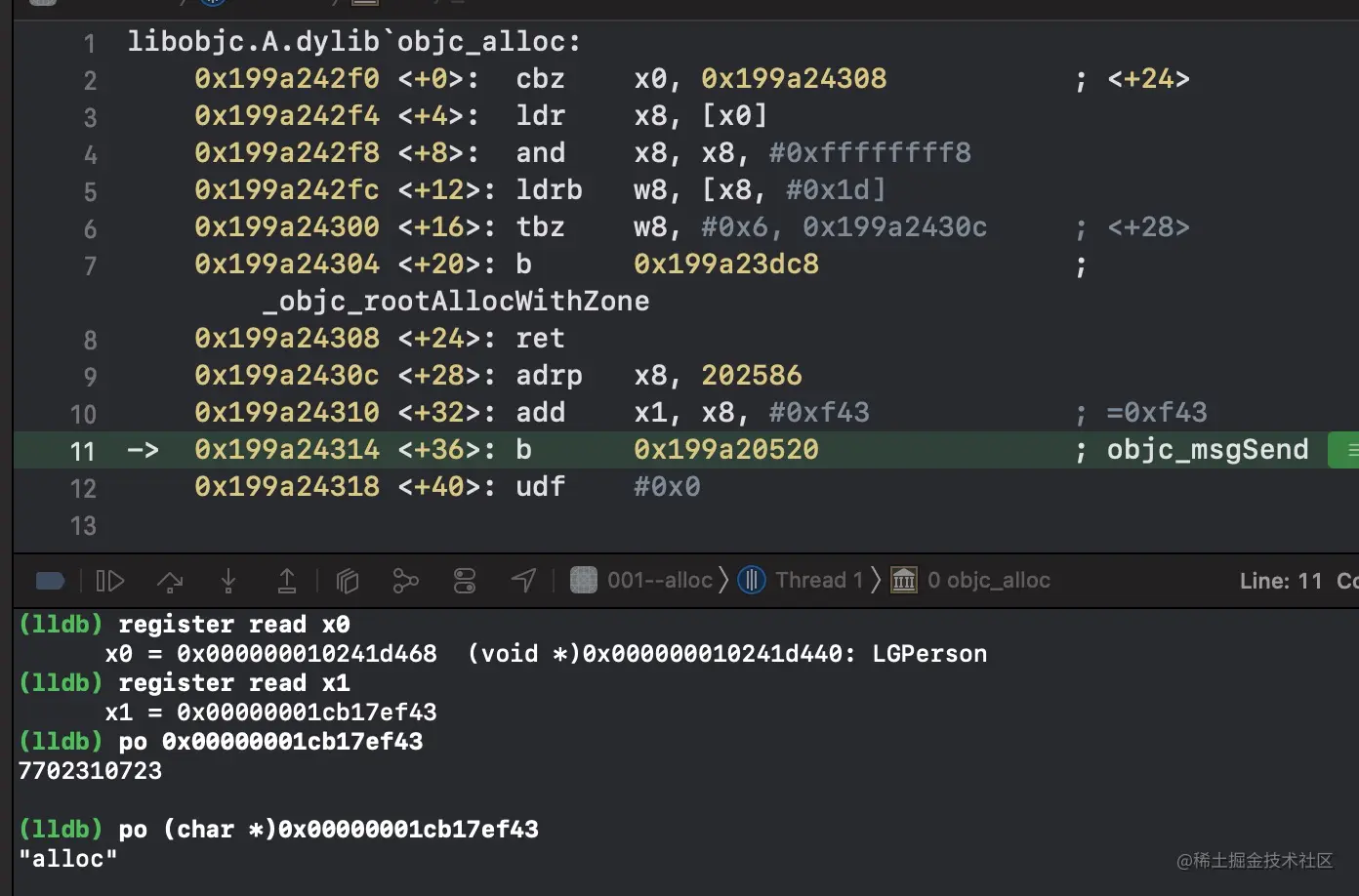Click the register read x0 console command
1359x896 pixels.
point(234,625)
